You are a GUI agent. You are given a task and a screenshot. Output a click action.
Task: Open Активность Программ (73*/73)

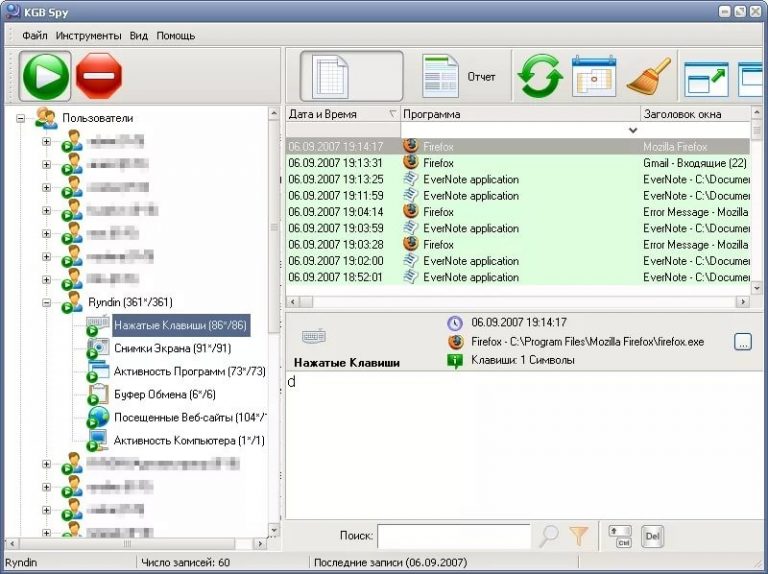[x=190, y=371]
